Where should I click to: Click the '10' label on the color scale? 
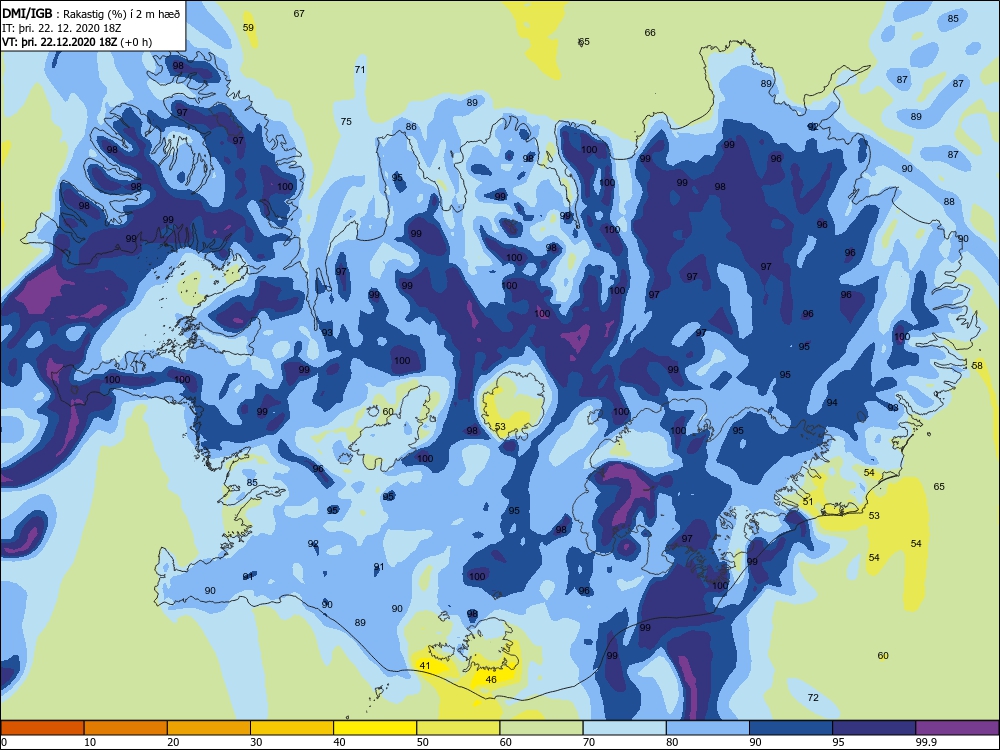[x=90, y=742]
